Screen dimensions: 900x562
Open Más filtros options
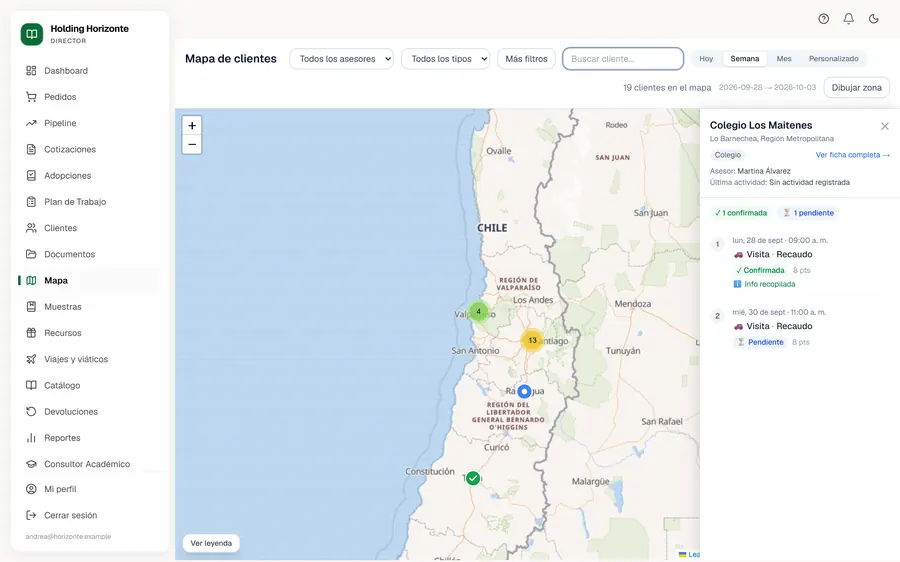tap(526, 59)
